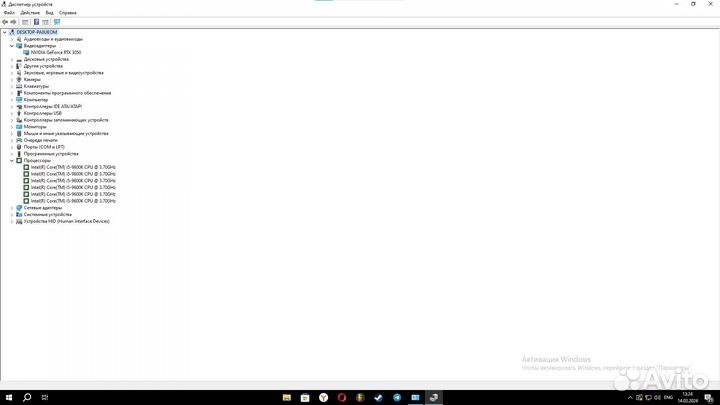Click the Клавиатуры keyboard icon
This screenshot has width=720, height=405.
(19, 86)
